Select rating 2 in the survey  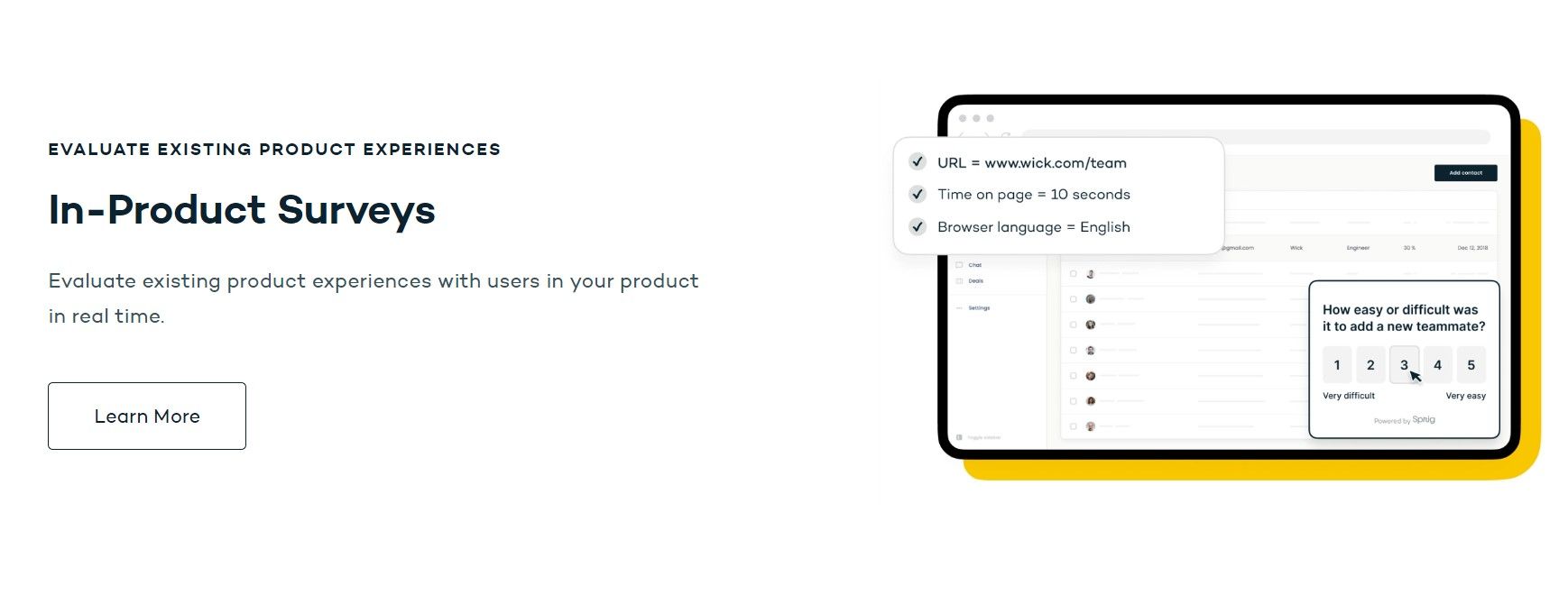[1370, 365]
